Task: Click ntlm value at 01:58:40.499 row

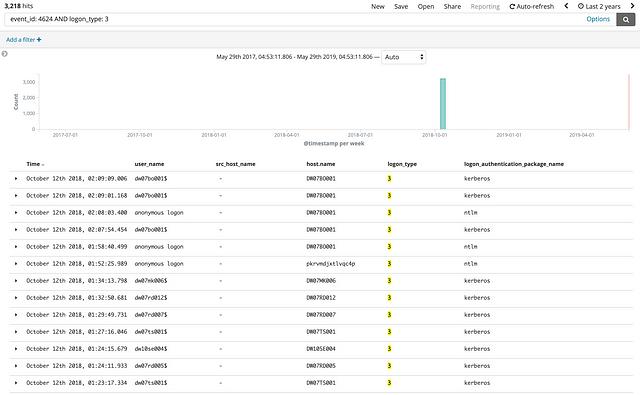Action: pos(471,247)
